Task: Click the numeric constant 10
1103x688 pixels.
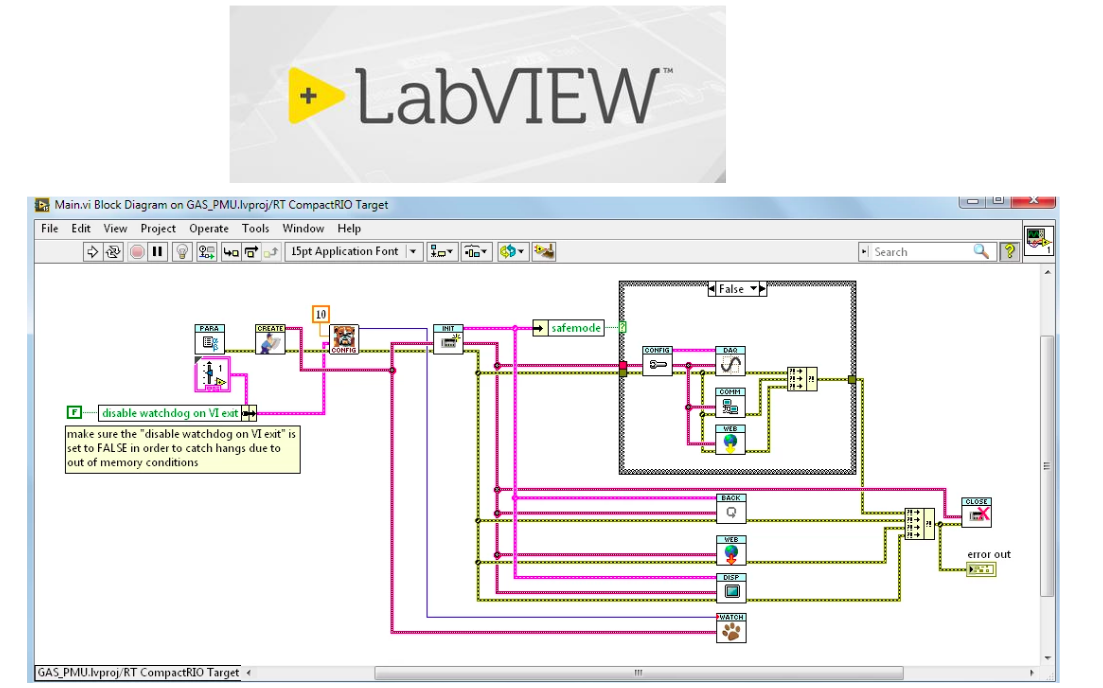Action: [x=321, y=314]
